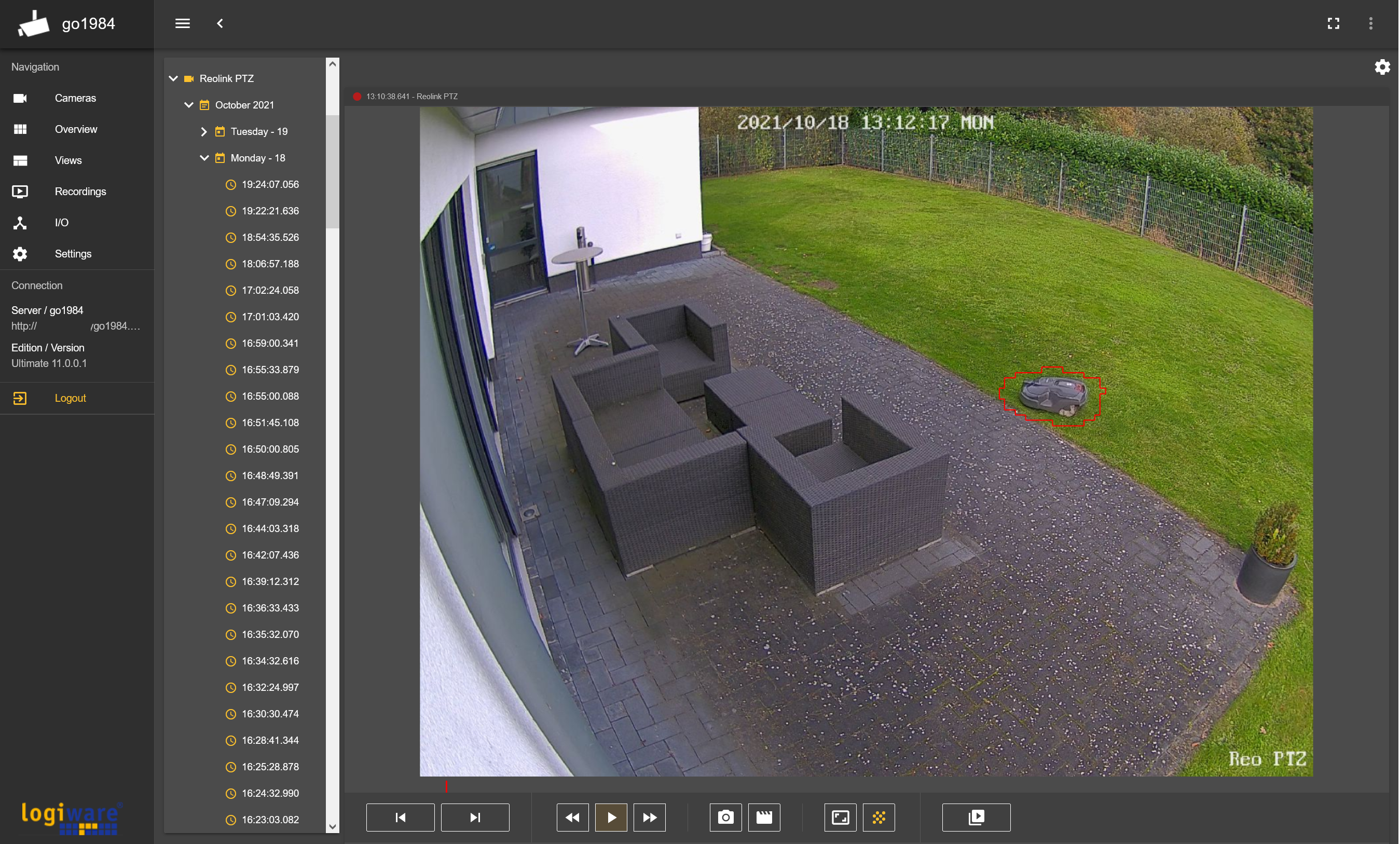Open recording 17:01:03.420

tap(270, 317)
